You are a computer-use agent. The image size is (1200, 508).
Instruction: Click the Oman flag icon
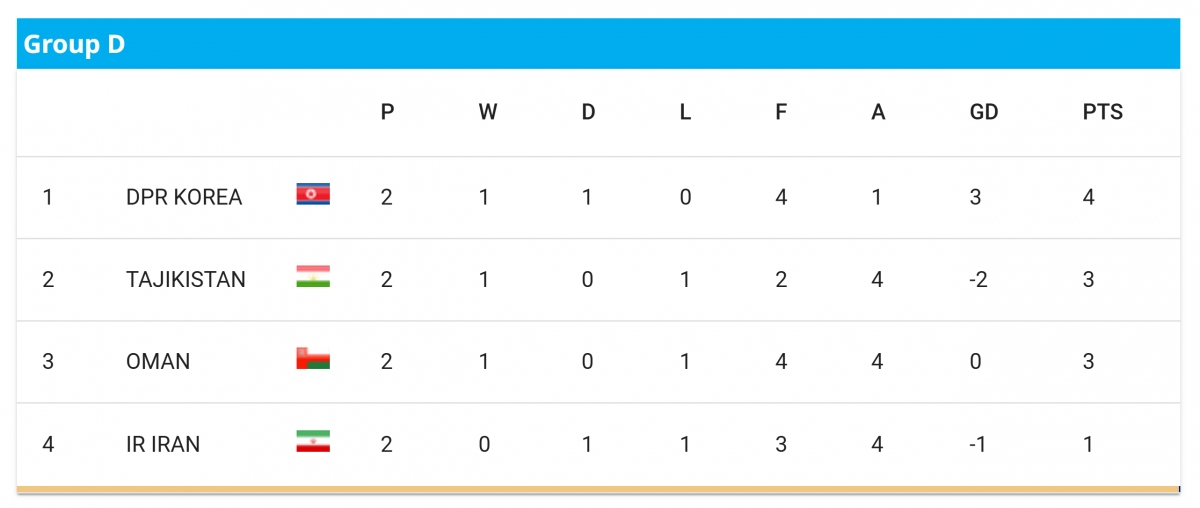pos(313,358)
